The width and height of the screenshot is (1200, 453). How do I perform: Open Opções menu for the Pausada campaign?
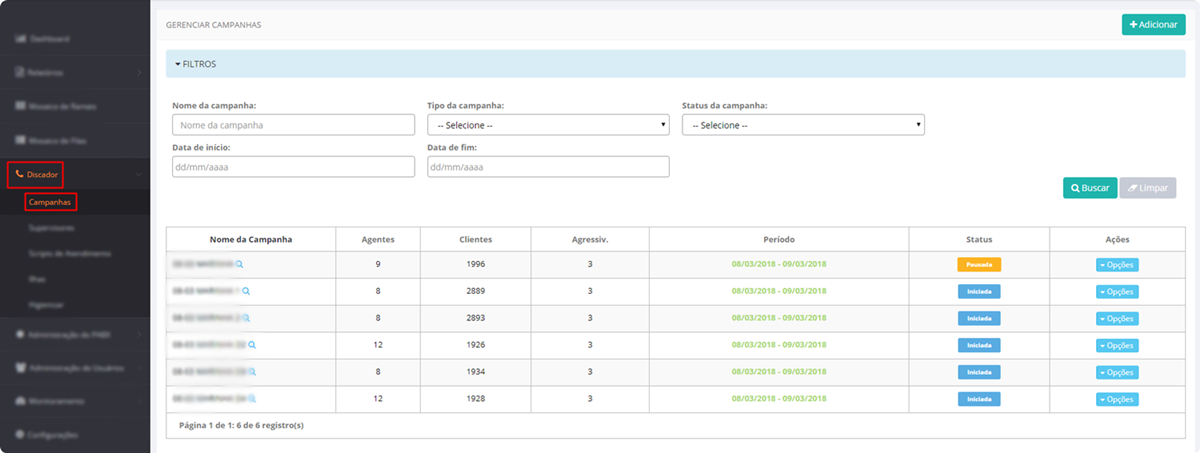[1117, 265]
